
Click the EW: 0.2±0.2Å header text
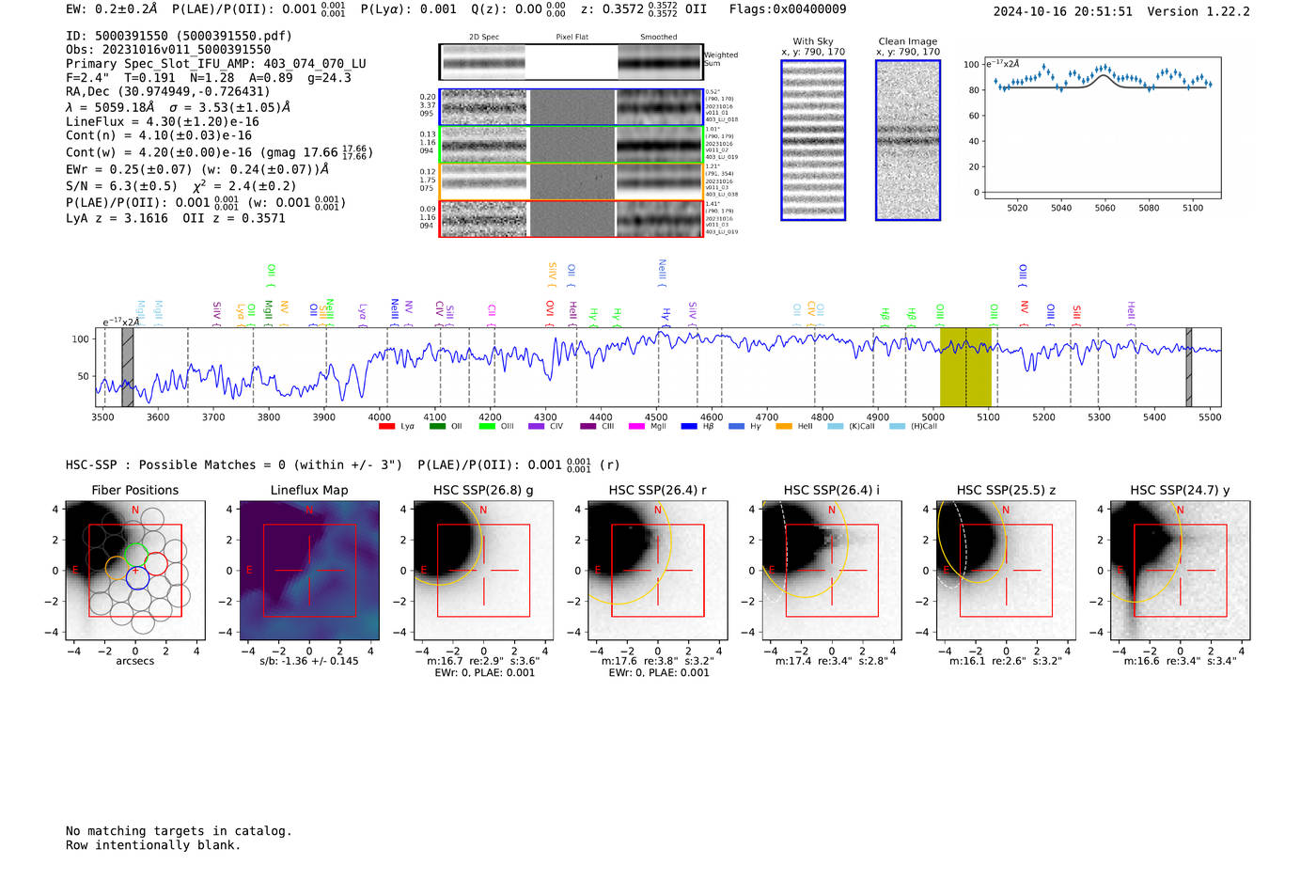tap(111, 9)
